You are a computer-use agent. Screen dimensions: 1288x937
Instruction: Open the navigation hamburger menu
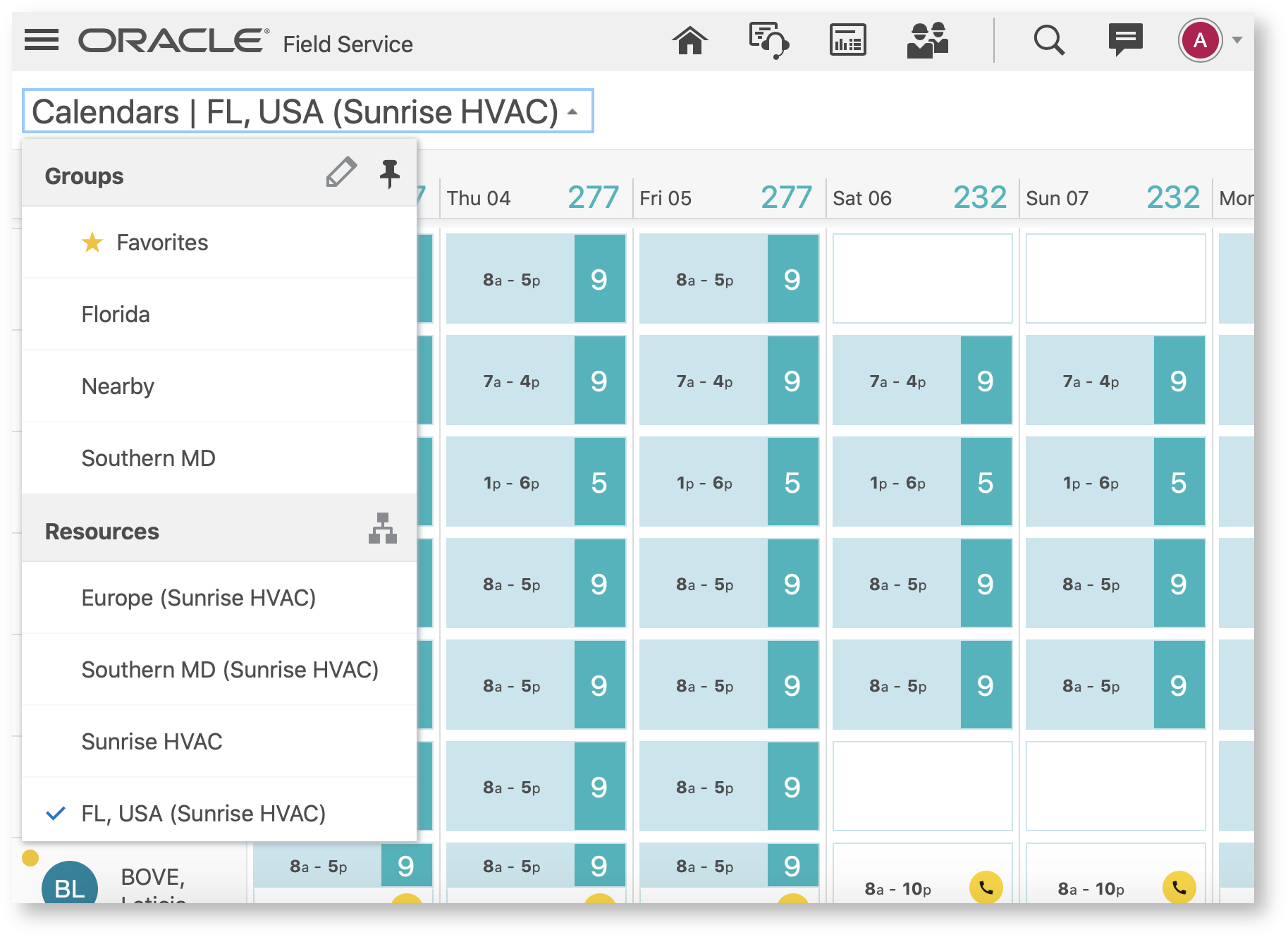coord(40,40)
